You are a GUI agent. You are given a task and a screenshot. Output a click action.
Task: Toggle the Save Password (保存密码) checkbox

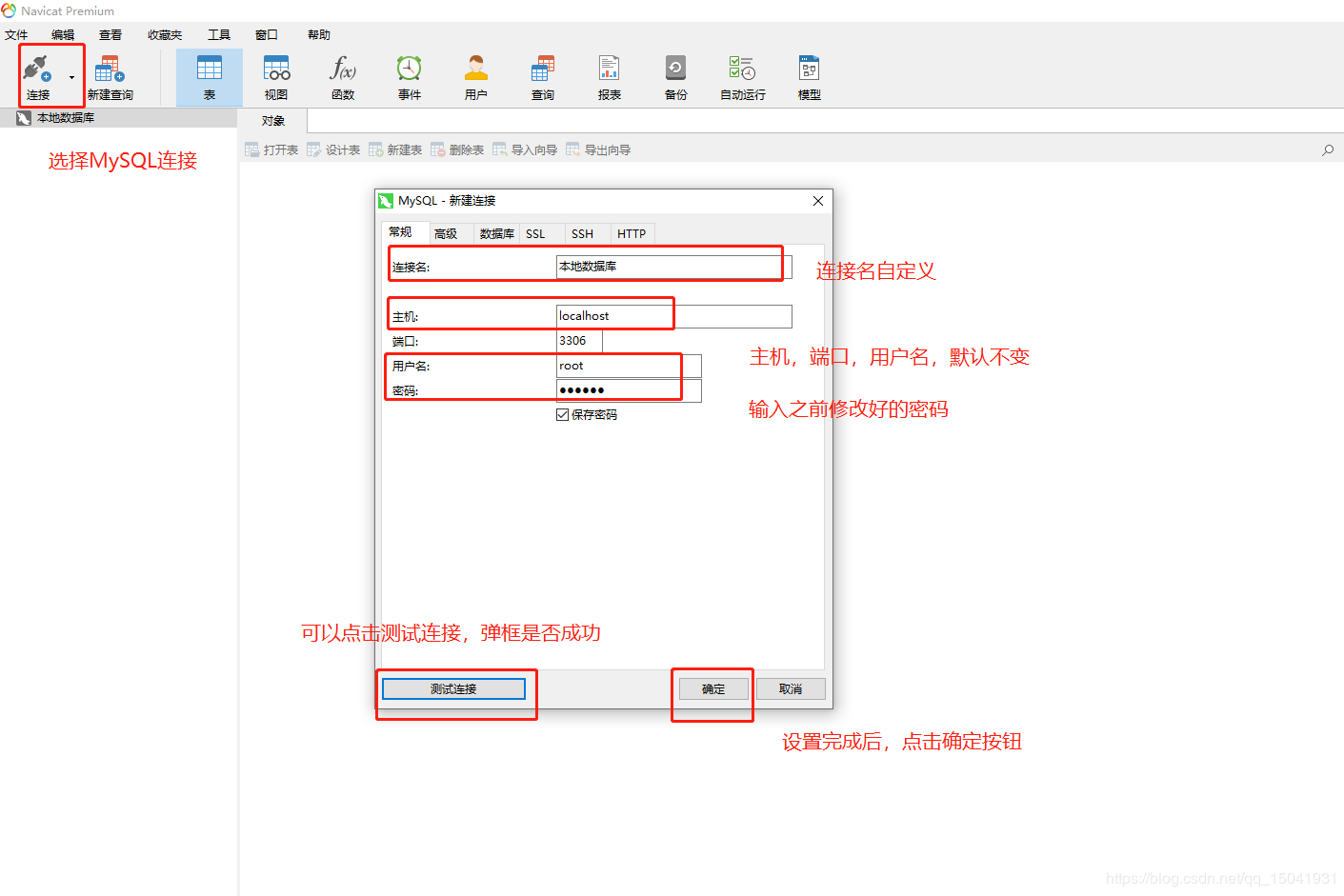(563, 415)
